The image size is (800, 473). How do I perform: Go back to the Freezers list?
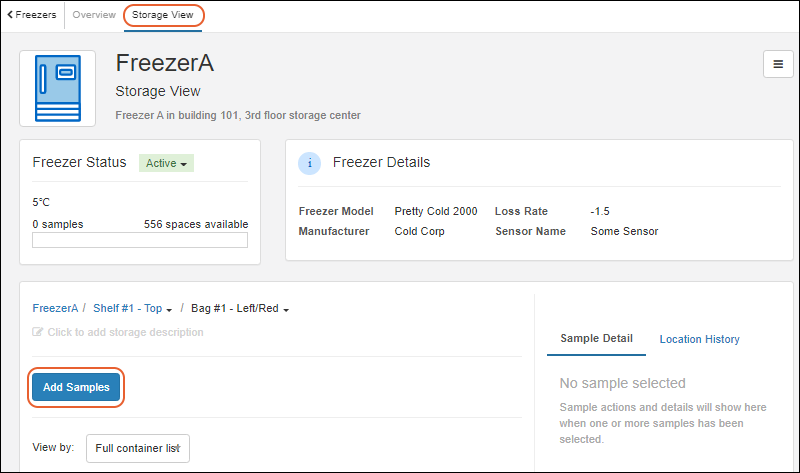[32, 15]
